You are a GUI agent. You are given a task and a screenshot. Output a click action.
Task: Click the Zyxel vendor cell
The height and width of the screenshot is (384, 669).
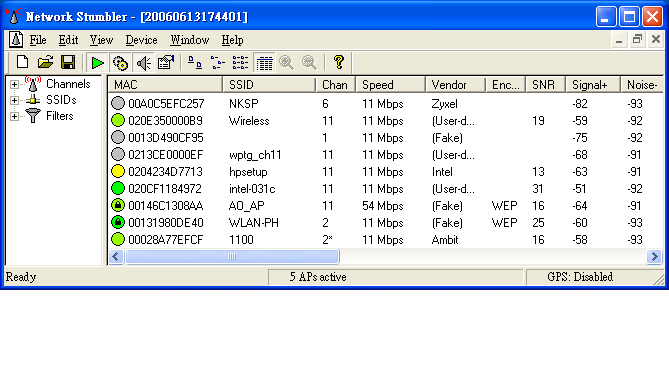pyautogui.click(x=445, y=104)
